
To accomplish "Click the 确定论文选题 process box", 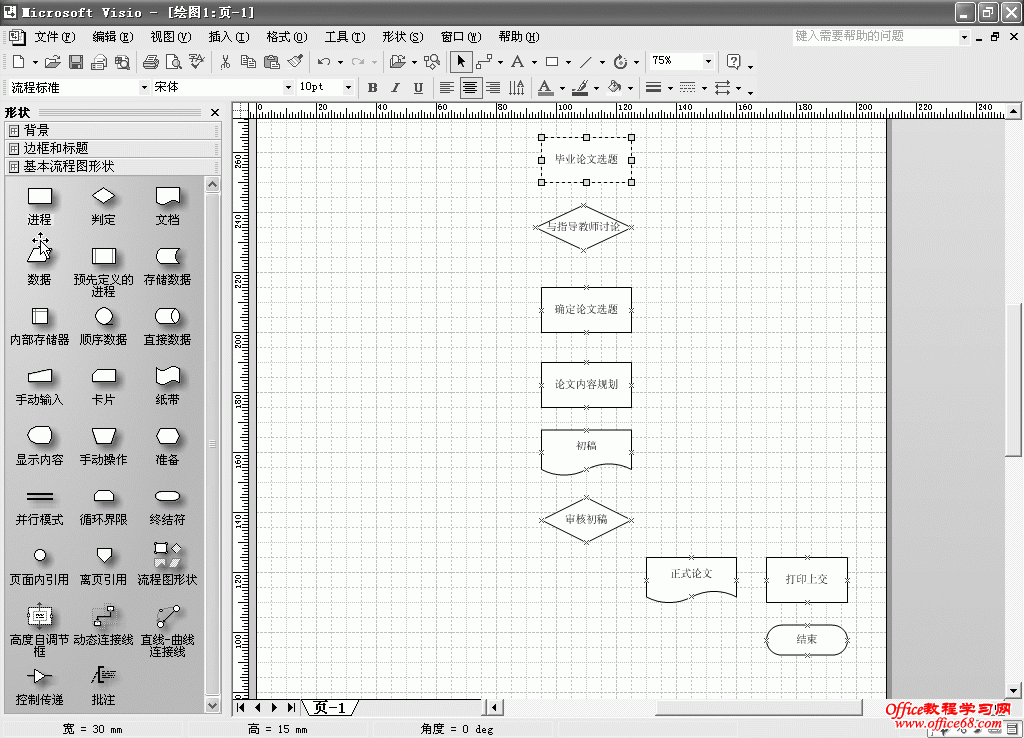I will tap(586, 310).
